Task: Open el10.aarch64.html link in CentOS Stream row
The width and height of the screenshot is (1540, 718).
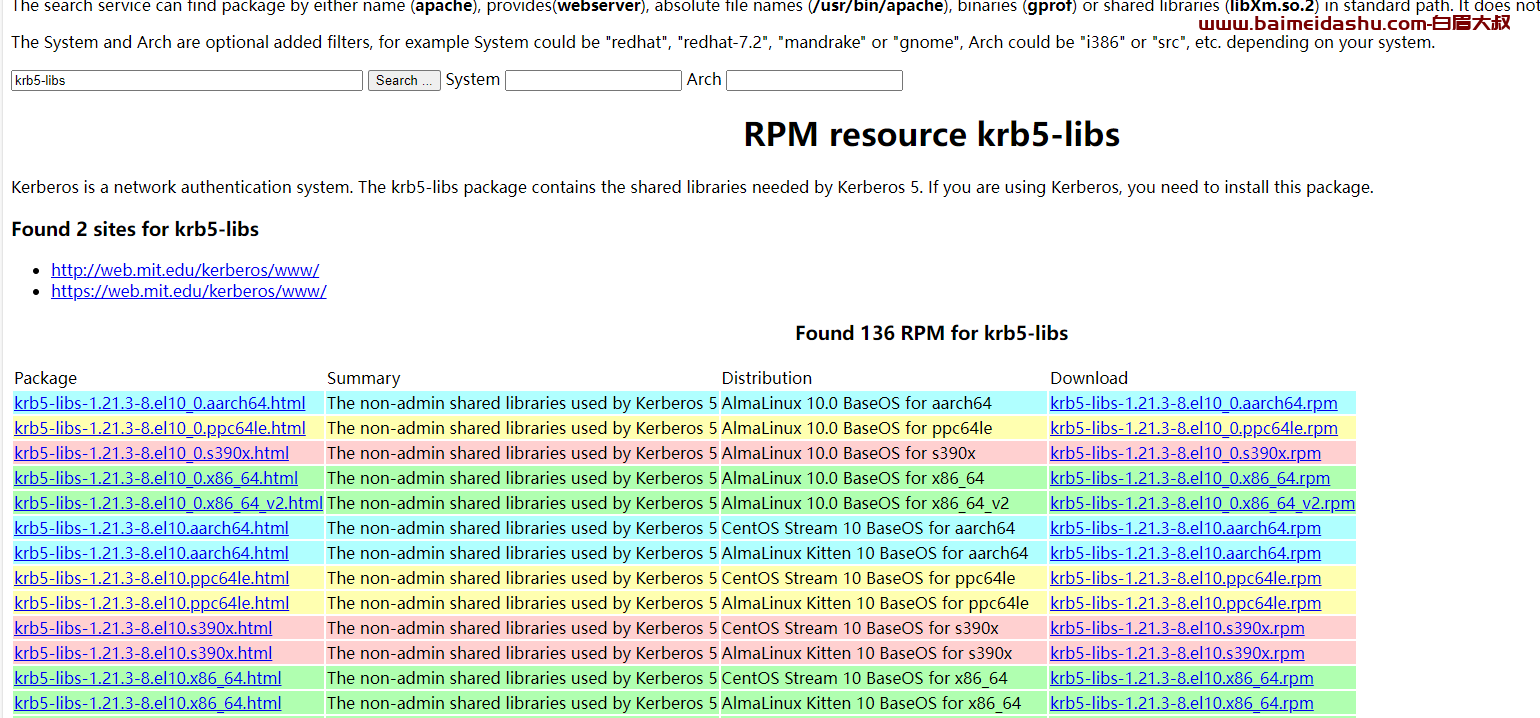Action: [151, 528]
